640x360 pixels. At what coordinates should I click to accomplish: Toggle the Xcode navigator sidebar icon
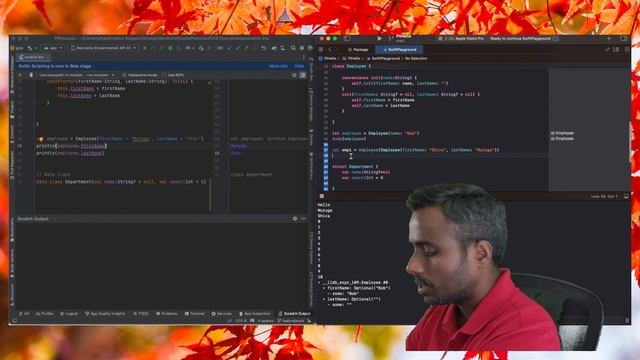coord(347,38)
